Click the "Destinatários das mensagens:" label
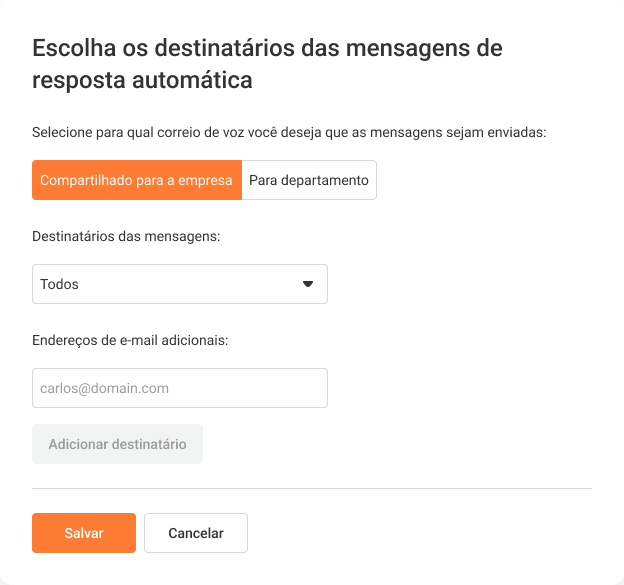 point(126,236)
